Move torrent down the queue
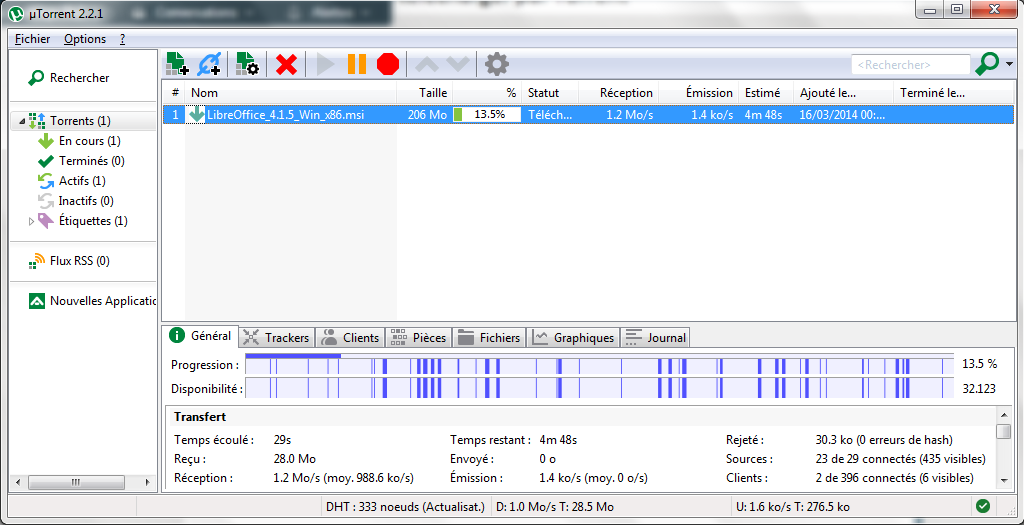1024x525 pixels. click(458, 64)
